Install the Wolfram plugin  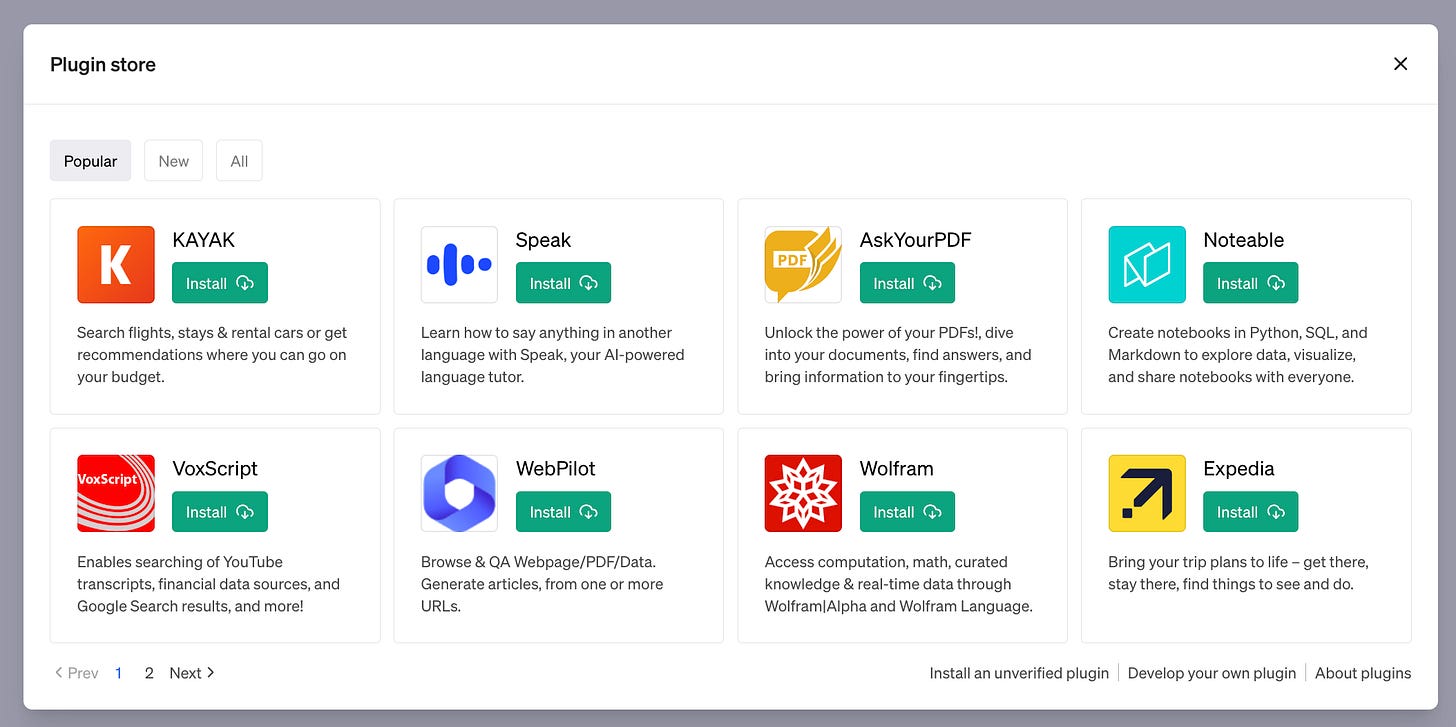(907, 511)
